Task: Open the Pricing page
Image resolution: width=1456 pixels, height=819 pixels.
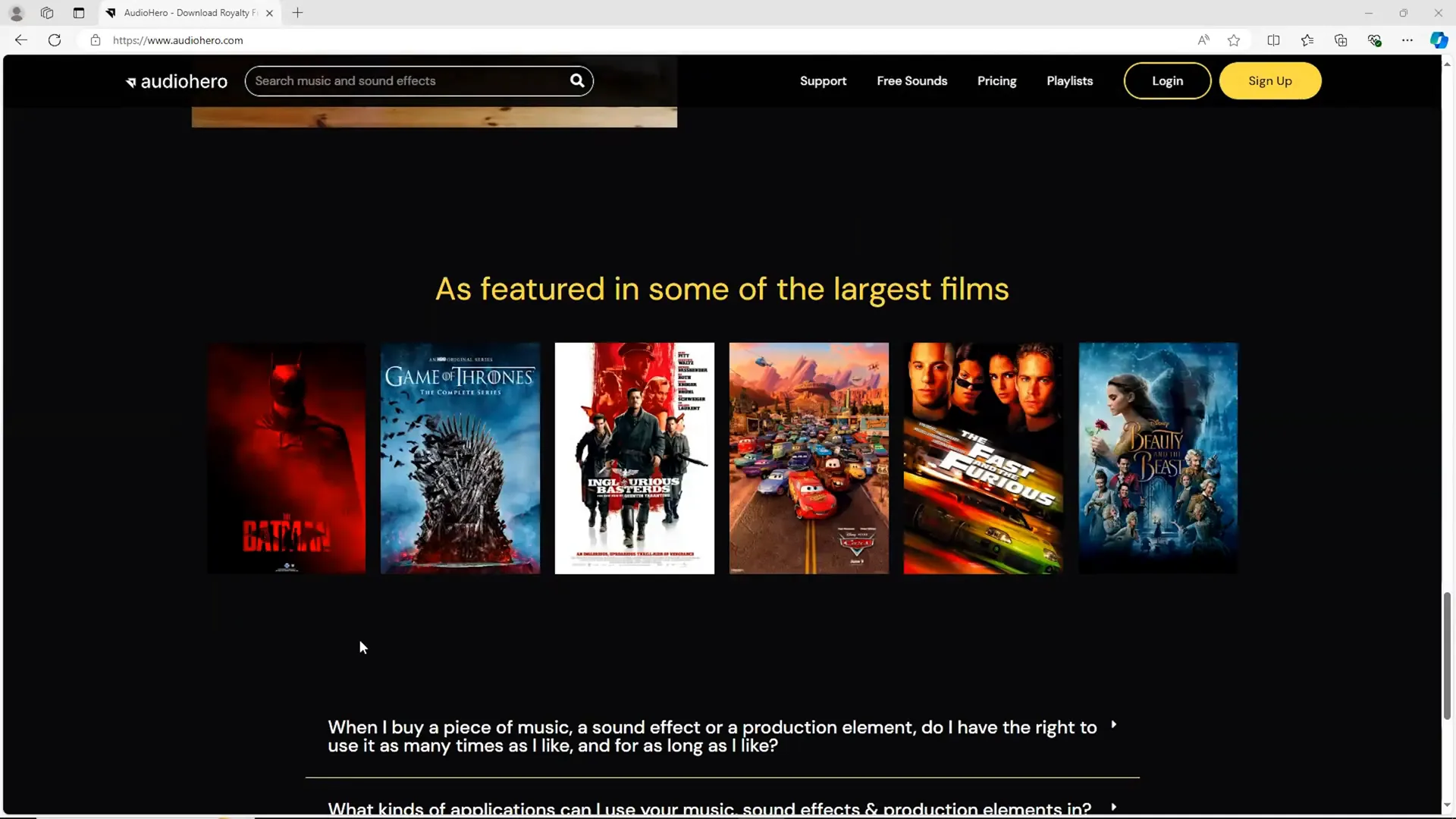Action: click(996, 81)
